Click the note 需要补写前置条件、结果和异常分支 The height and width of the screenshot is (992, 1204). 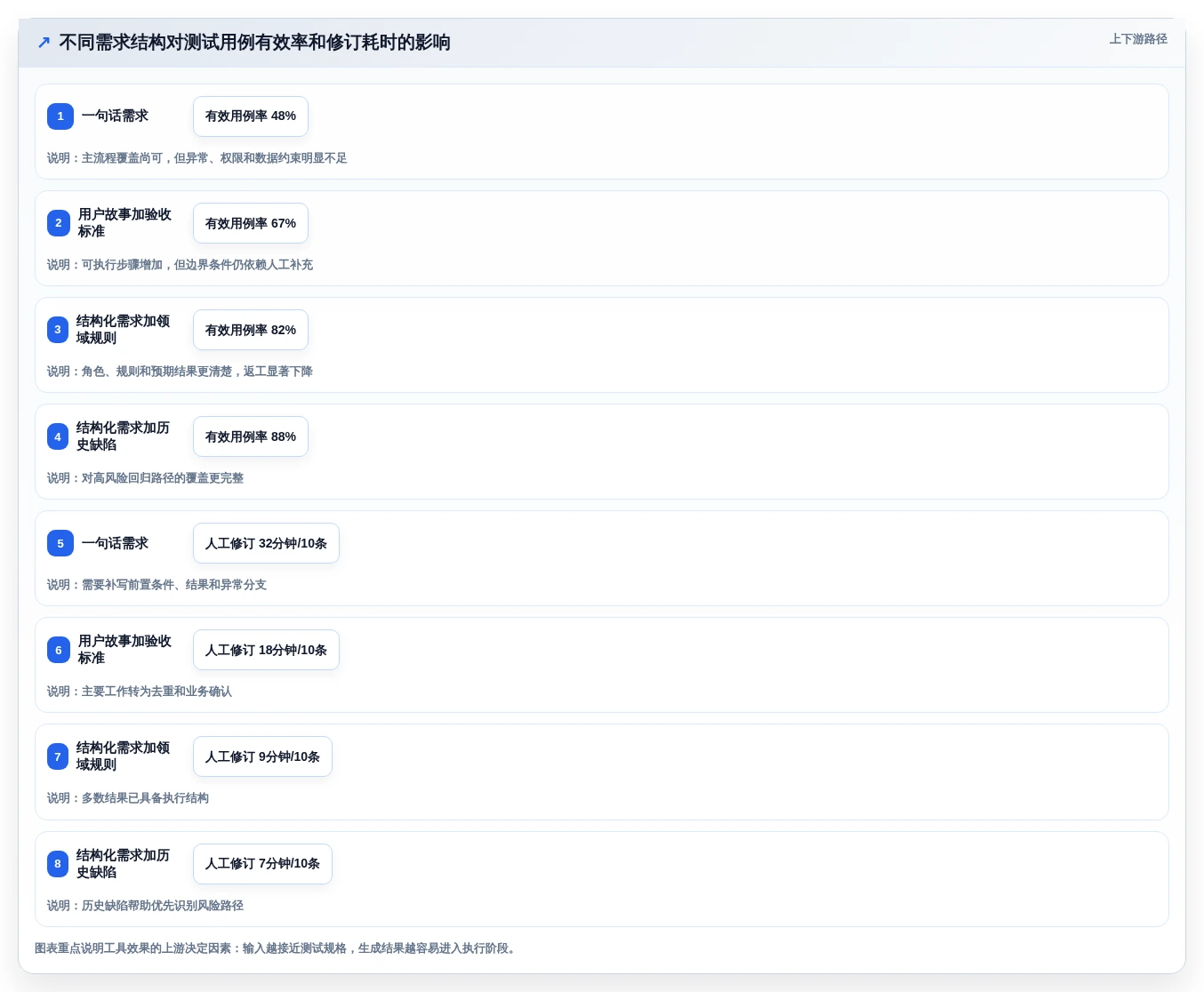[x=157, y=585]
